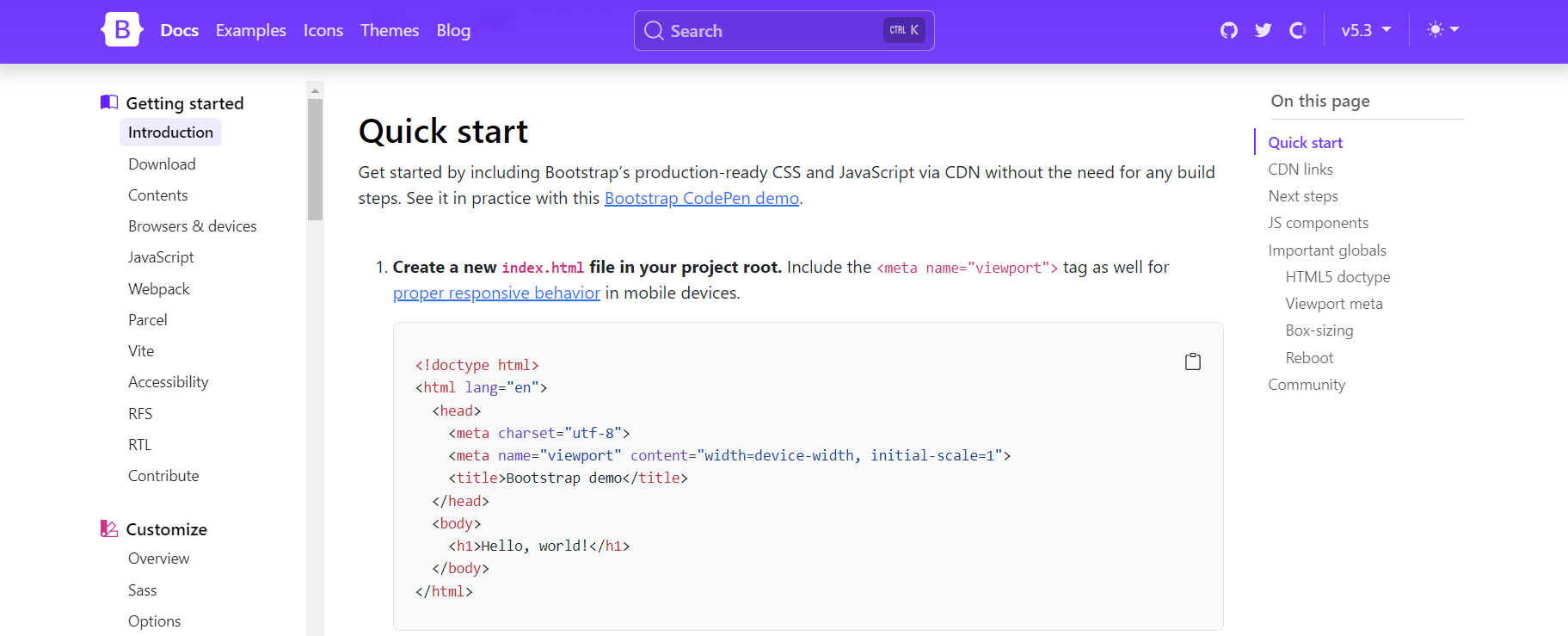Jump to Box-sizing section
Viewport: 1568px width, 636px height.
click(1319, 330)
